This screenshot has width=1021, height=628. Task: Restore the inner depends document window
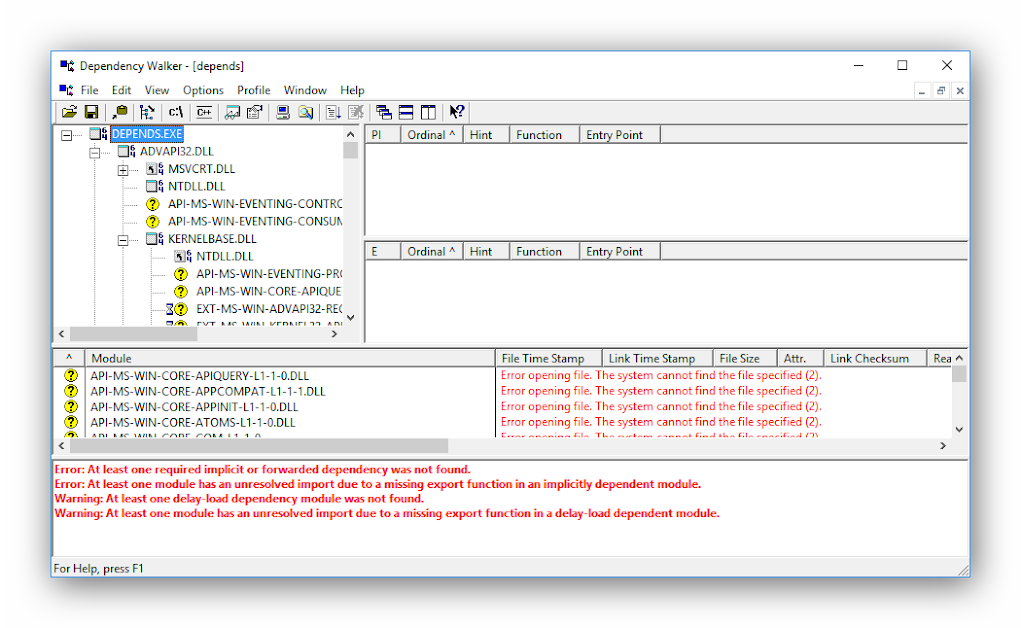tap(940, 91)
